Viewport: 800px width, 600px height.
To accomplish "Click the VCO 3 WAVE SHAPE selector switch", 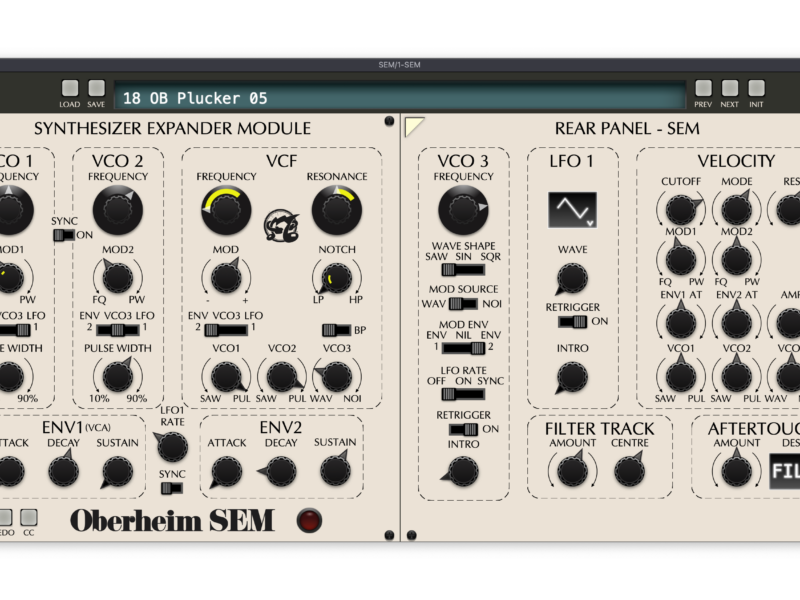I will [463, 269].
